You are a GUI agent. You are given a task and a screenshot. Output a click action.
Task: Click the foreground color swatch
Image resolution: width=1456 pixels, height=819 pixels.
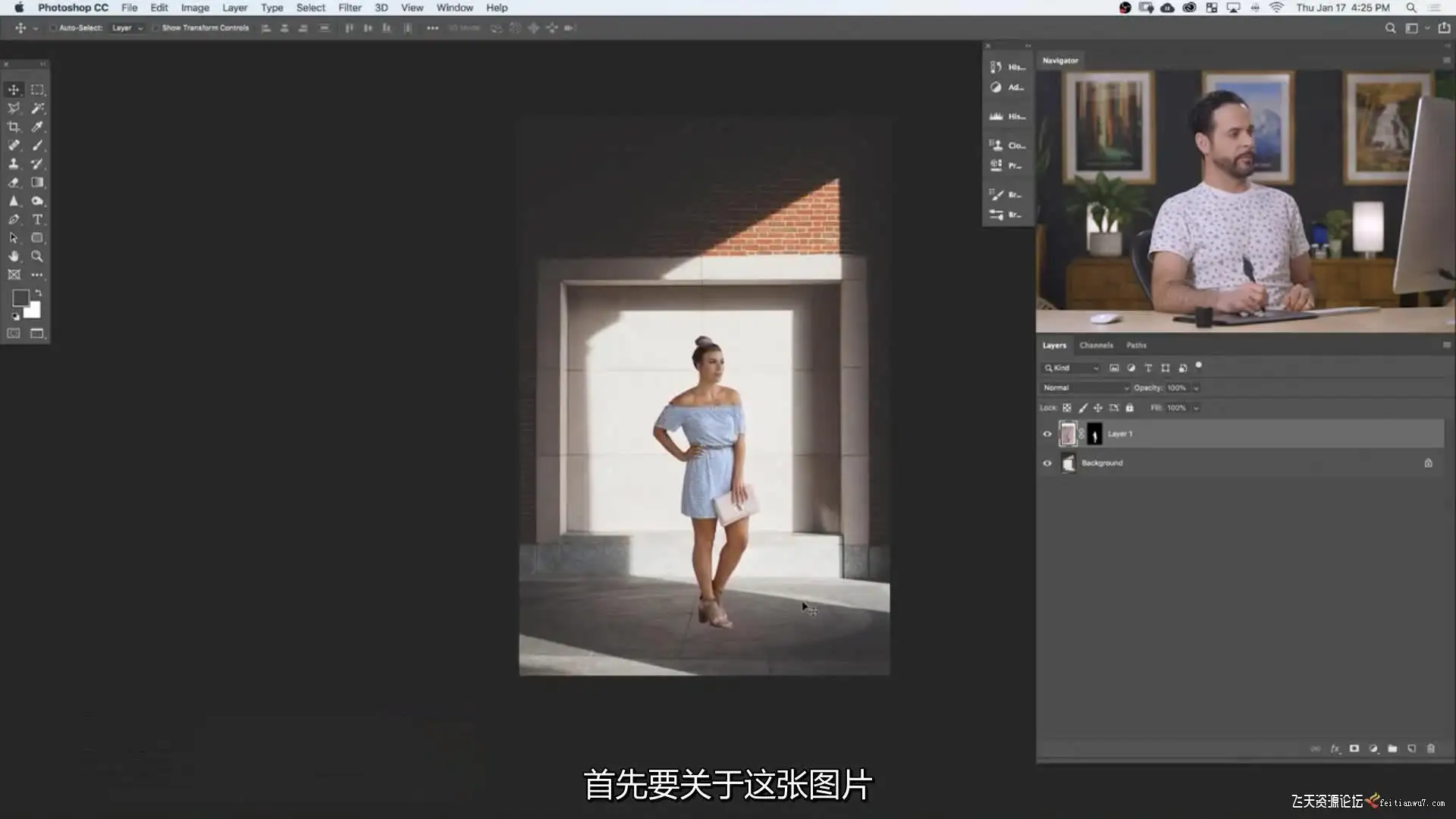point(20,298)
